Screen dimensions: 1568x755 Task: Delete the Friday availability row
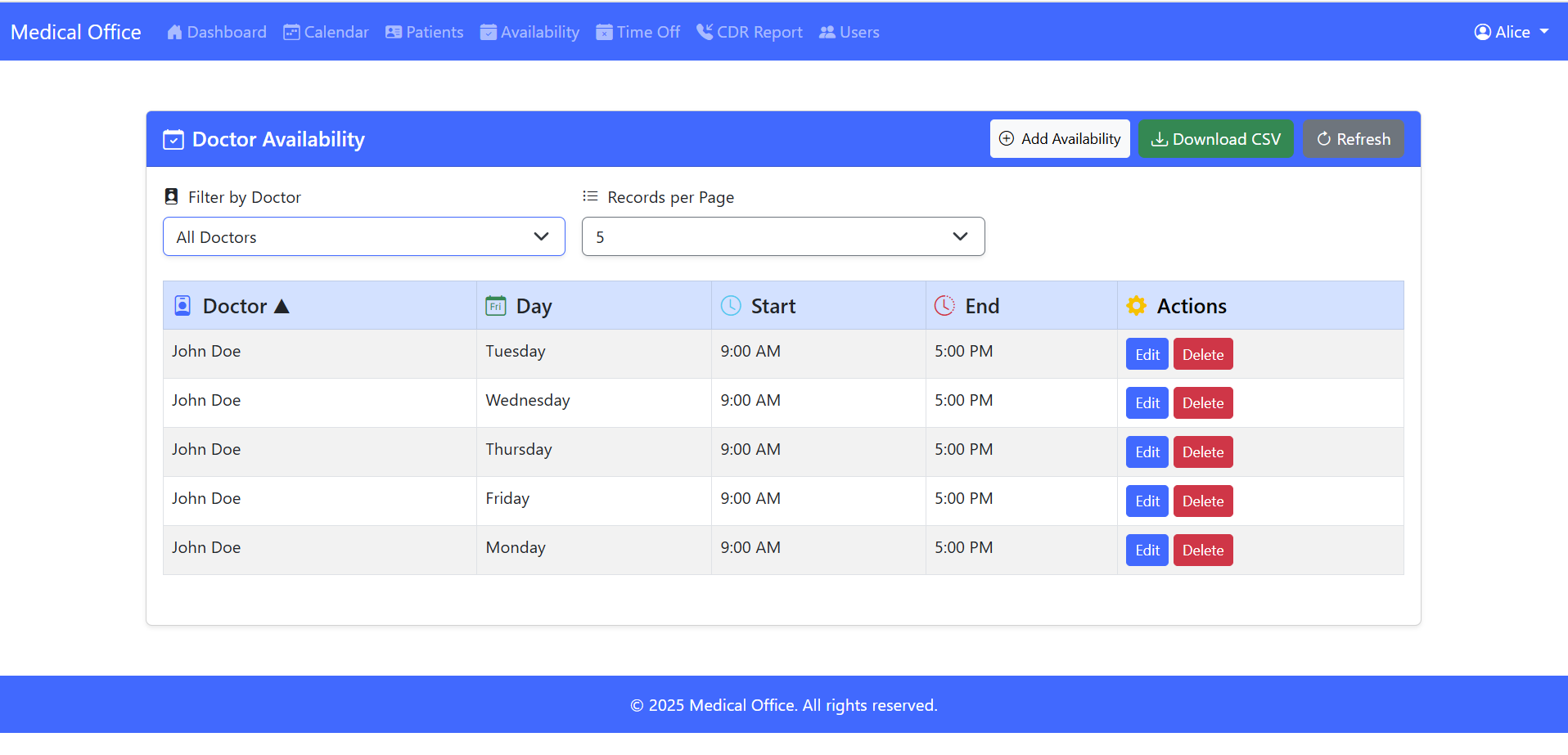tap(1202, 501)
